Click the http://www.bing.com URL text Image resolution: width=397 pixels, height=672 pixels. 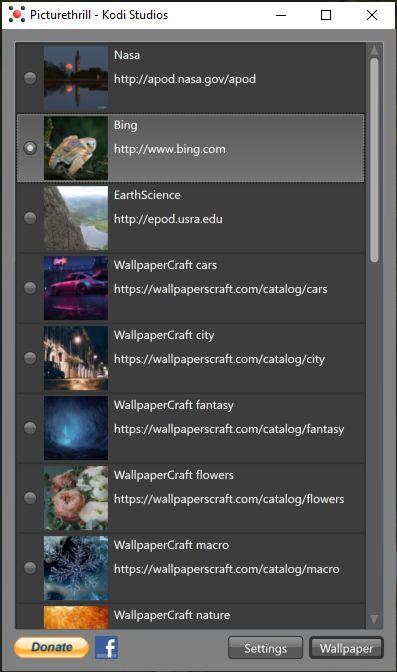pos(170,149)
